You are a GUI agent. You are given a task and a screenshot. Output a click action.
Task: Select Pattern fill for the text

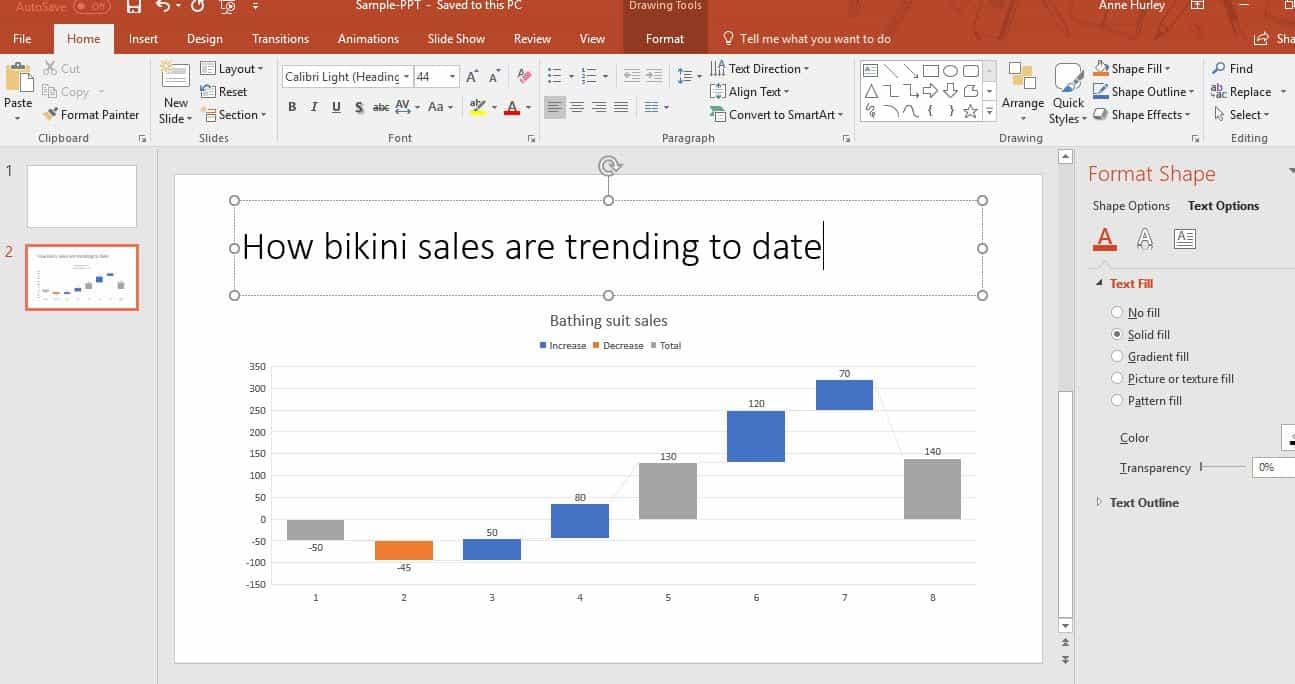(1117, 400)
